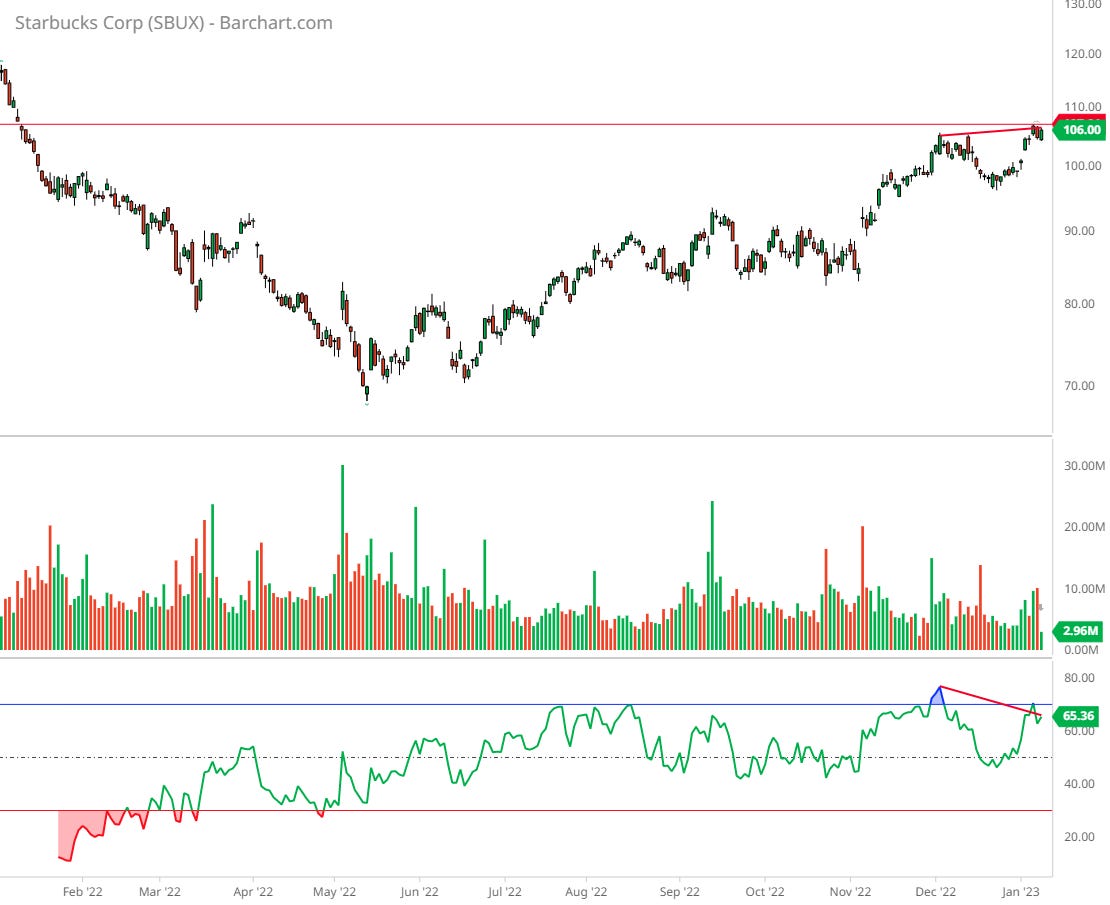Screen dimensions: 1110x905
Task: Click the 30.00M volume axis label
Action: [1084, 466]
